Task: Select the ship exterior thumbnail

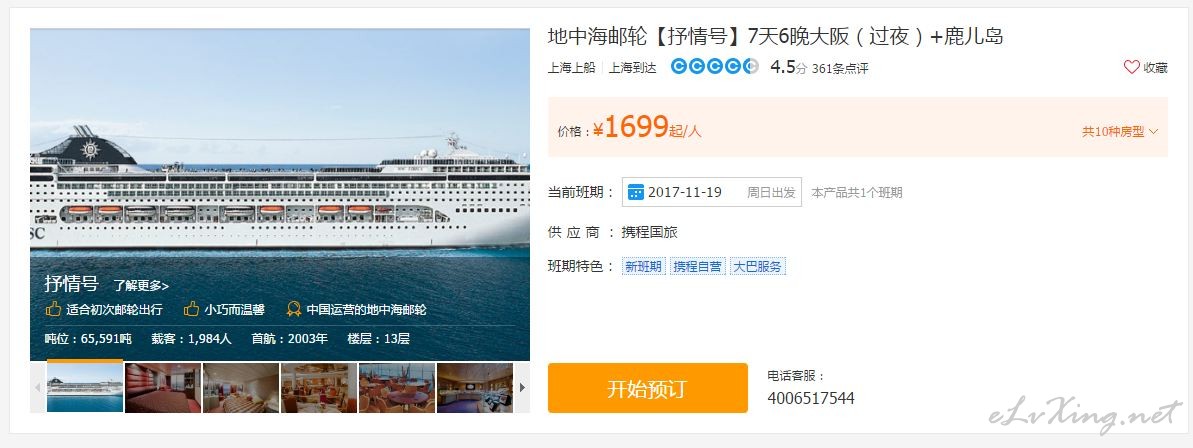Action: pos(84,387)
